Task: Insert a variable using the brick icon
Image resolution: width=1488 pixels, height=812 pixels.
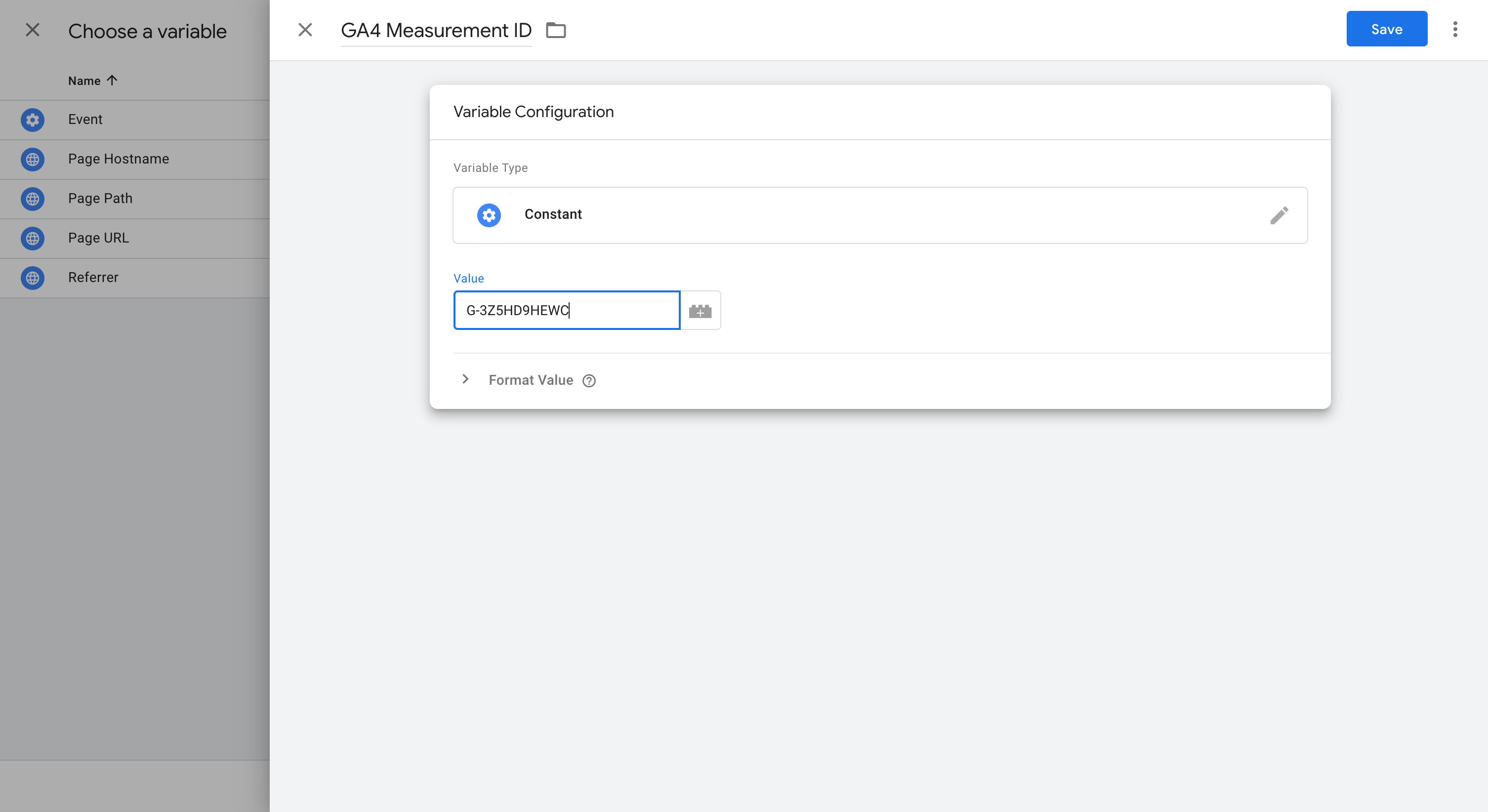Action: 700,311
